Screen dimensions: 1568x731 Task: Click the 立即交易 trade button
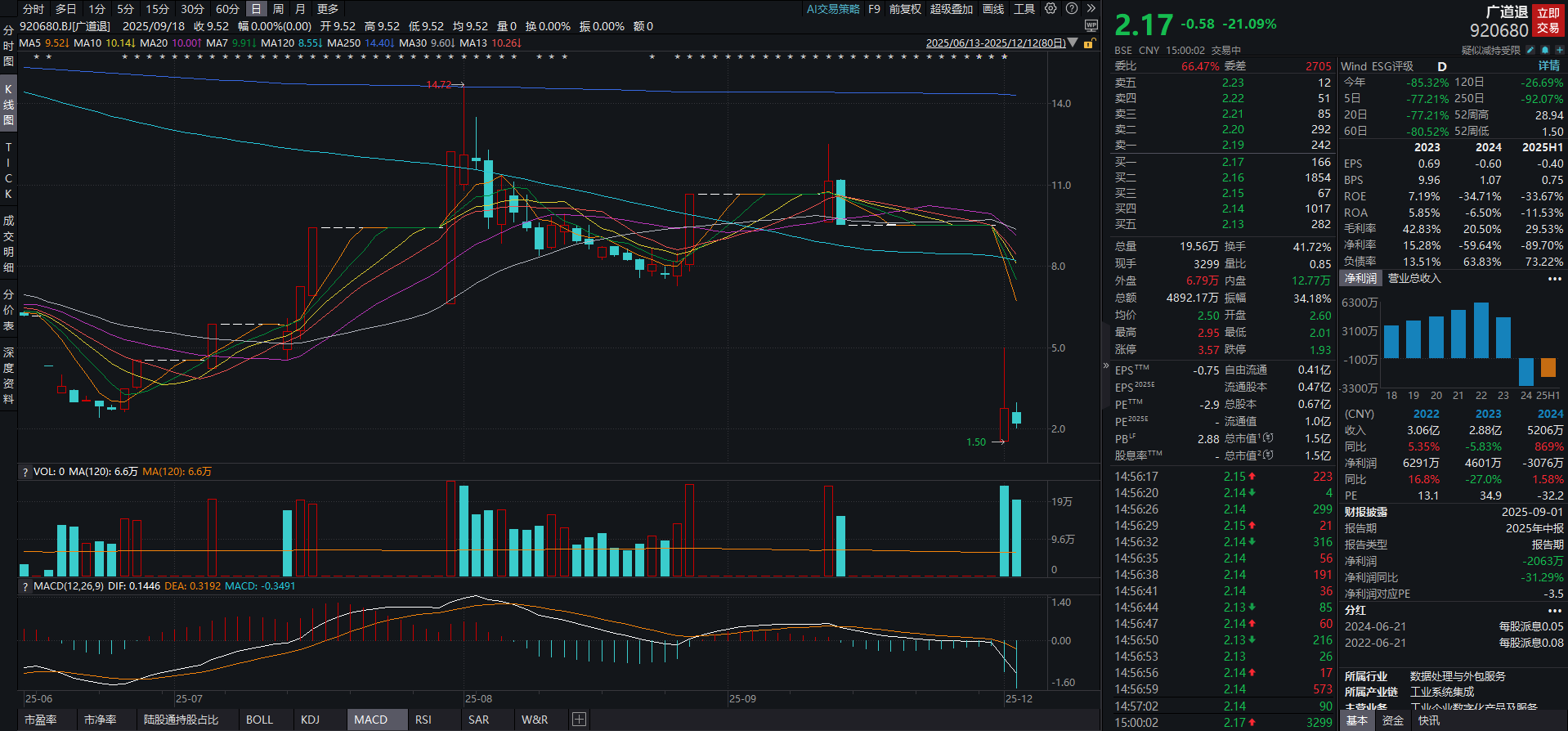(x=1548, y=20)
